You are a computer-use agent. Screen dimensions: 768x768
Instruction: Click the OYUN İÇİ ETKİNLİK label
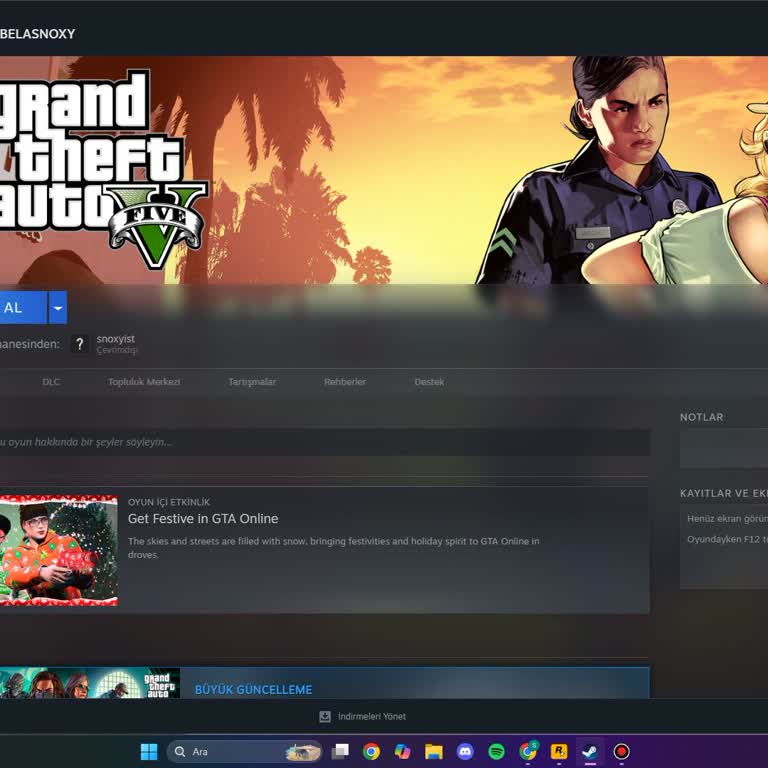pos(169,502)
